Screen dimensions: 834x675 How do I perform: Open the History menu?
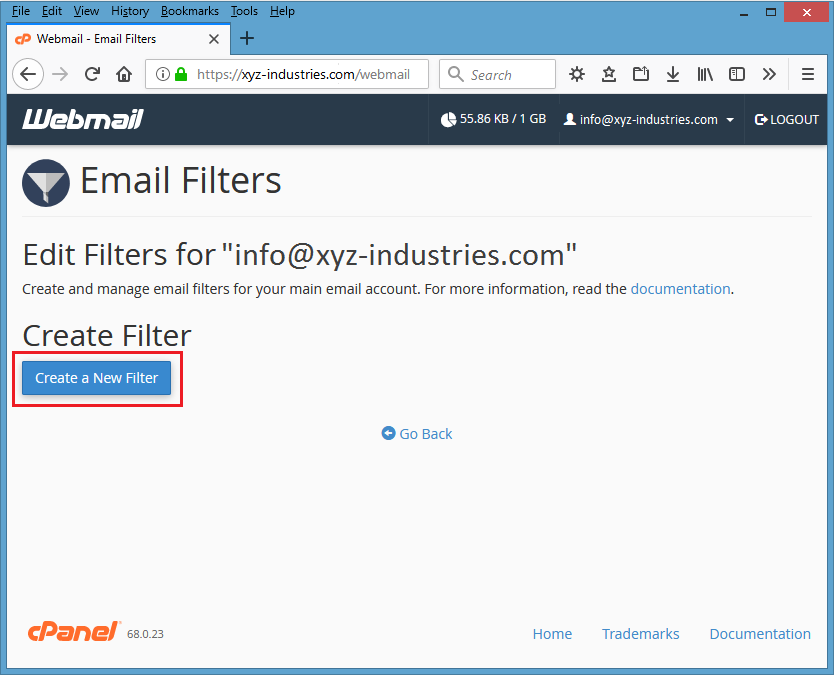coord(130,11)
